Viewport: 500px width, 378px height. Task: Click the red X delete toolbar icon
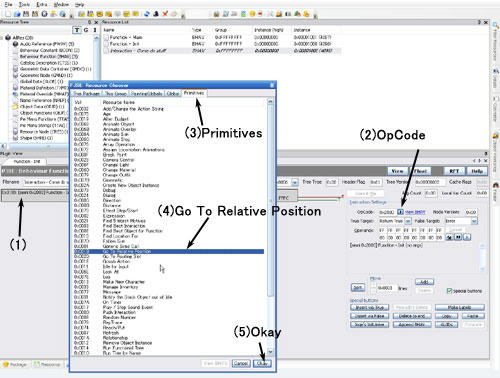click(x=165, y=14)
